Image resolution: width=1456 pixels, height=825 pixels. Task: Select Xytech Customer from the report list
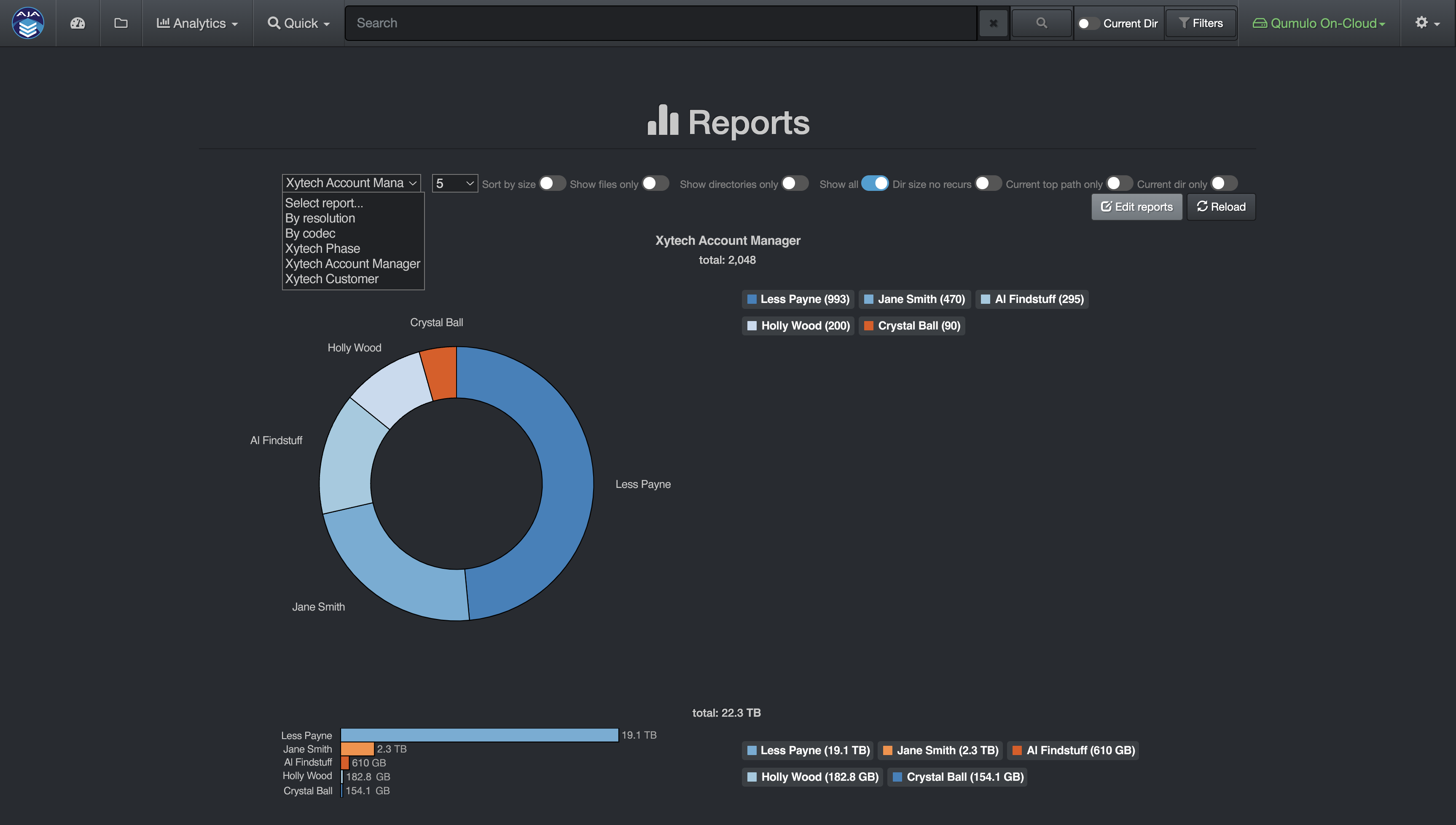coord(331,278)
